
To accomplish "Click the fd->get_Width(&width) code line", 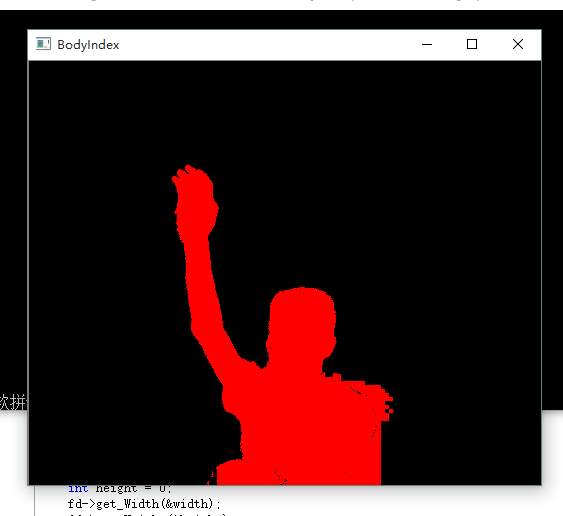I will point(145,504).
